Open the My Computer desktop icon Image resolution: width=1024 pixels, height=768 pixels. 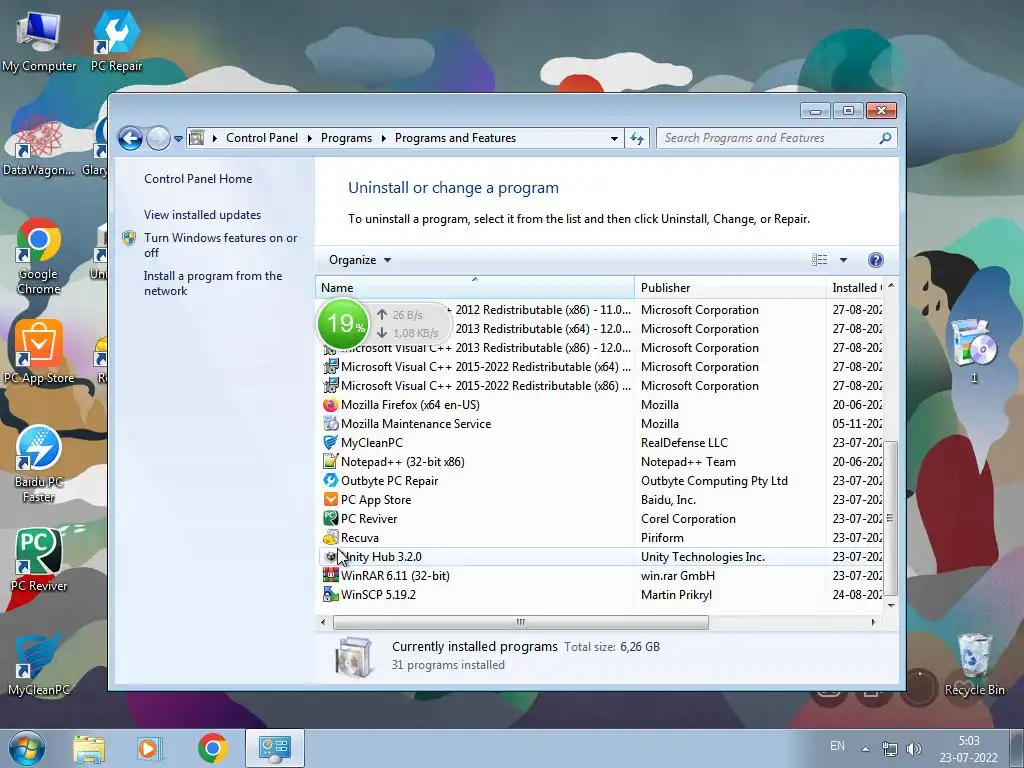click(39, 41)
